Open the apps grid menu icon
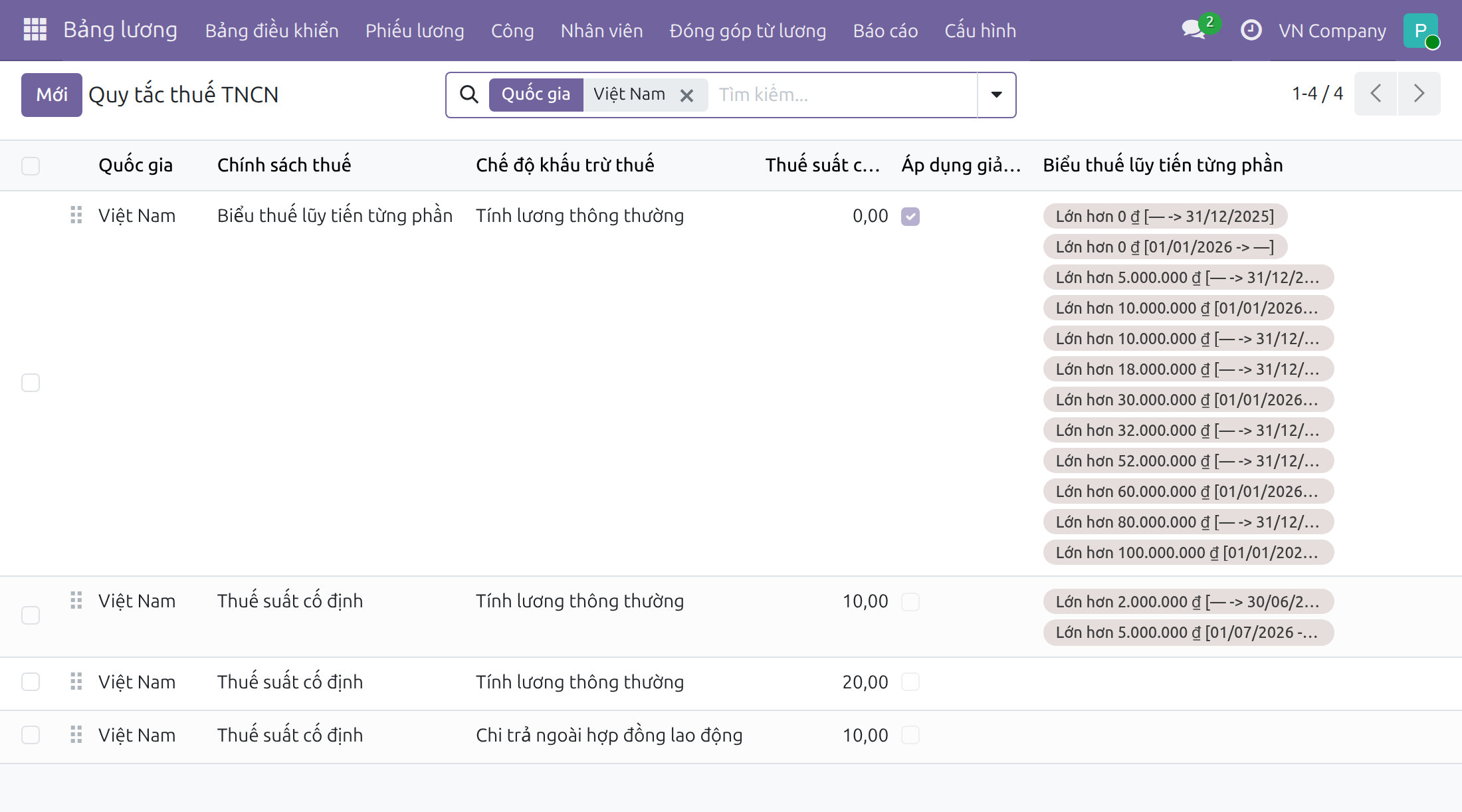This screenshot has height=812, width=1462. click(35, 30)
